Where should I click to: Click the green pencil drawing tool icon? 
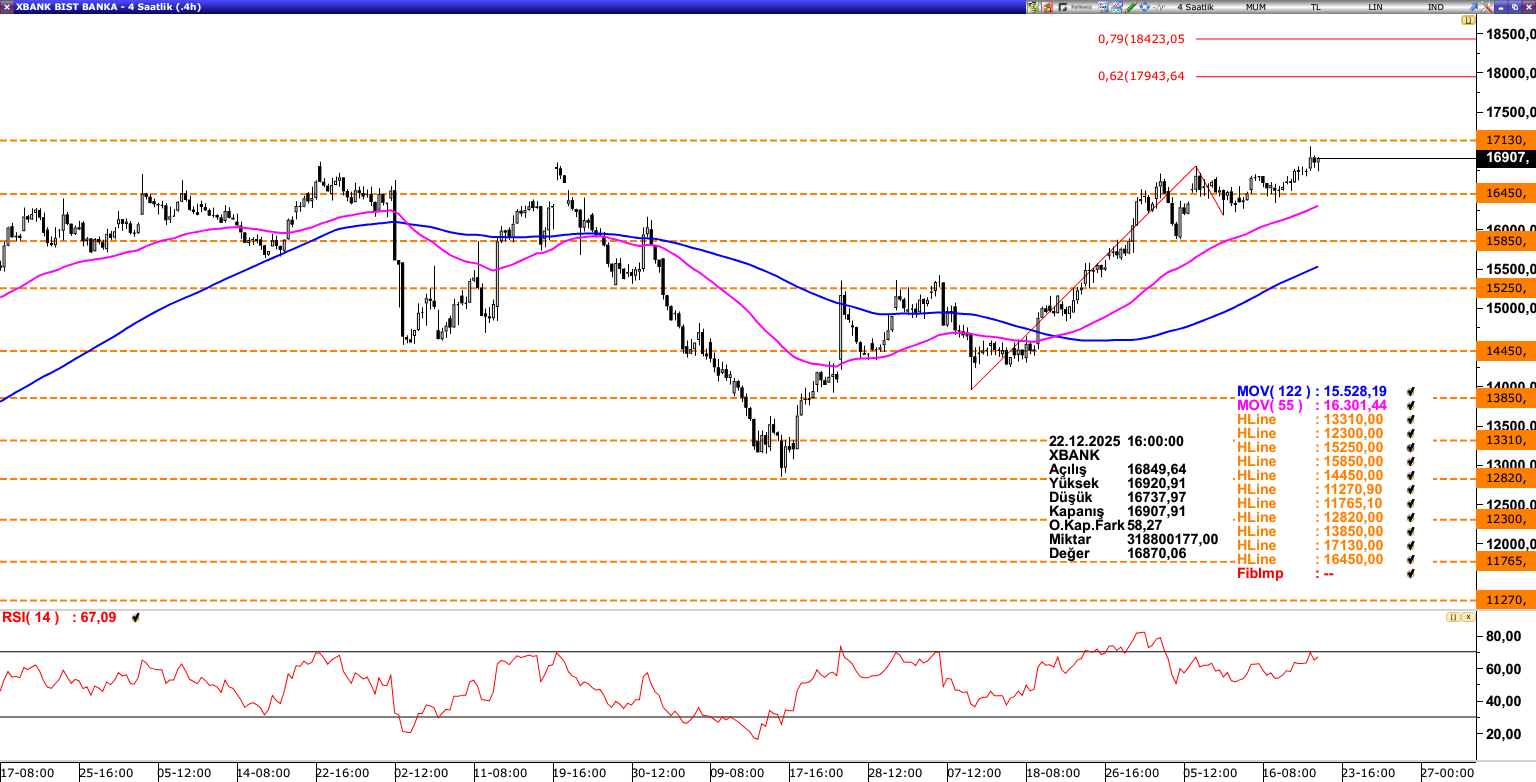point(1131,7)
